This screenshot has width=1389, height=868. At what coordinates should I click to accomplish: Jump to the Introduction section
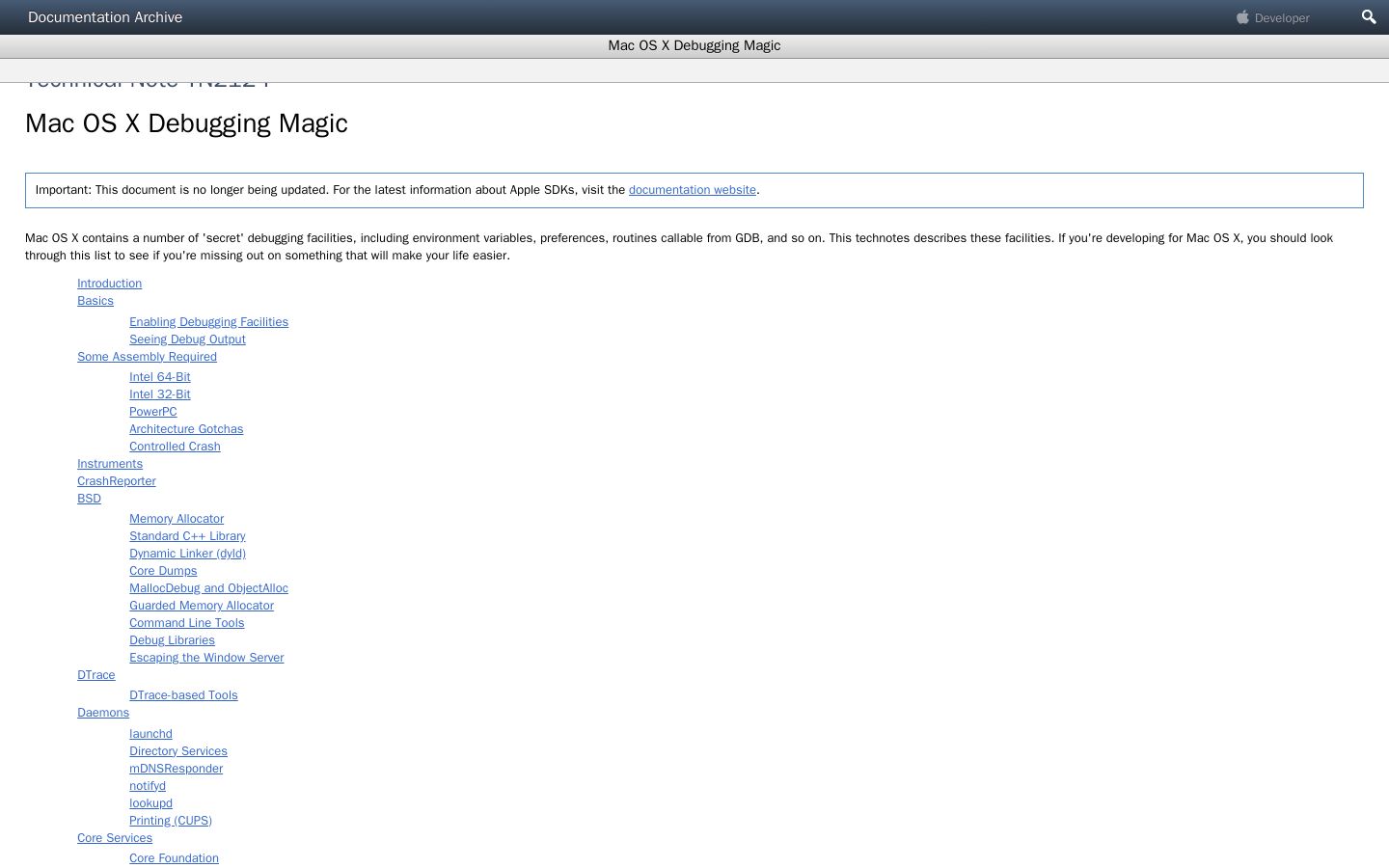[109, 284]
